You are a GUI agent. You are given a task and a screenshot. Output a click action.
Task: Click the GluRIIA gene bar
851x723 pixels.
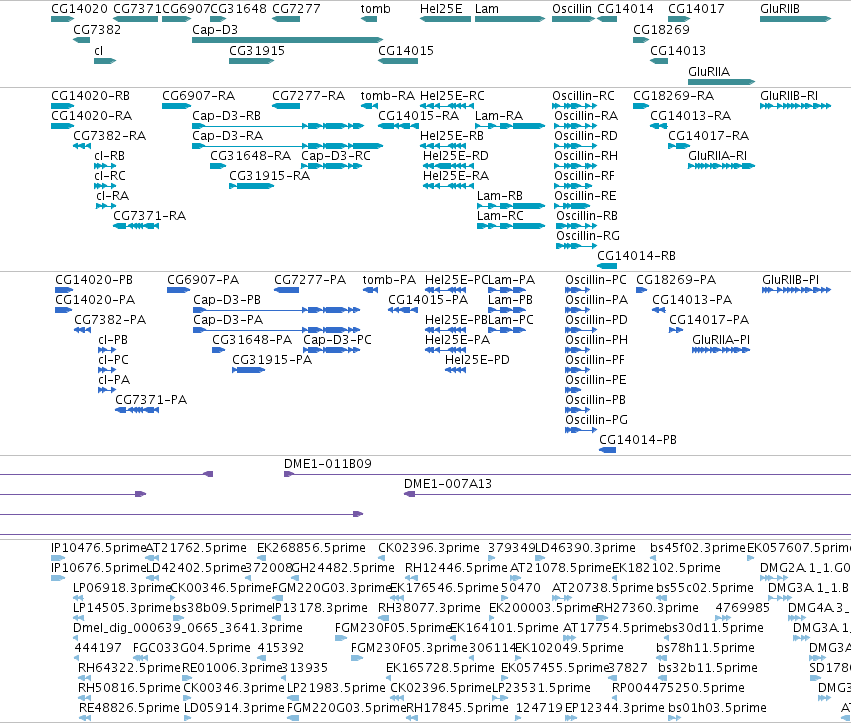tap(721, 82)
